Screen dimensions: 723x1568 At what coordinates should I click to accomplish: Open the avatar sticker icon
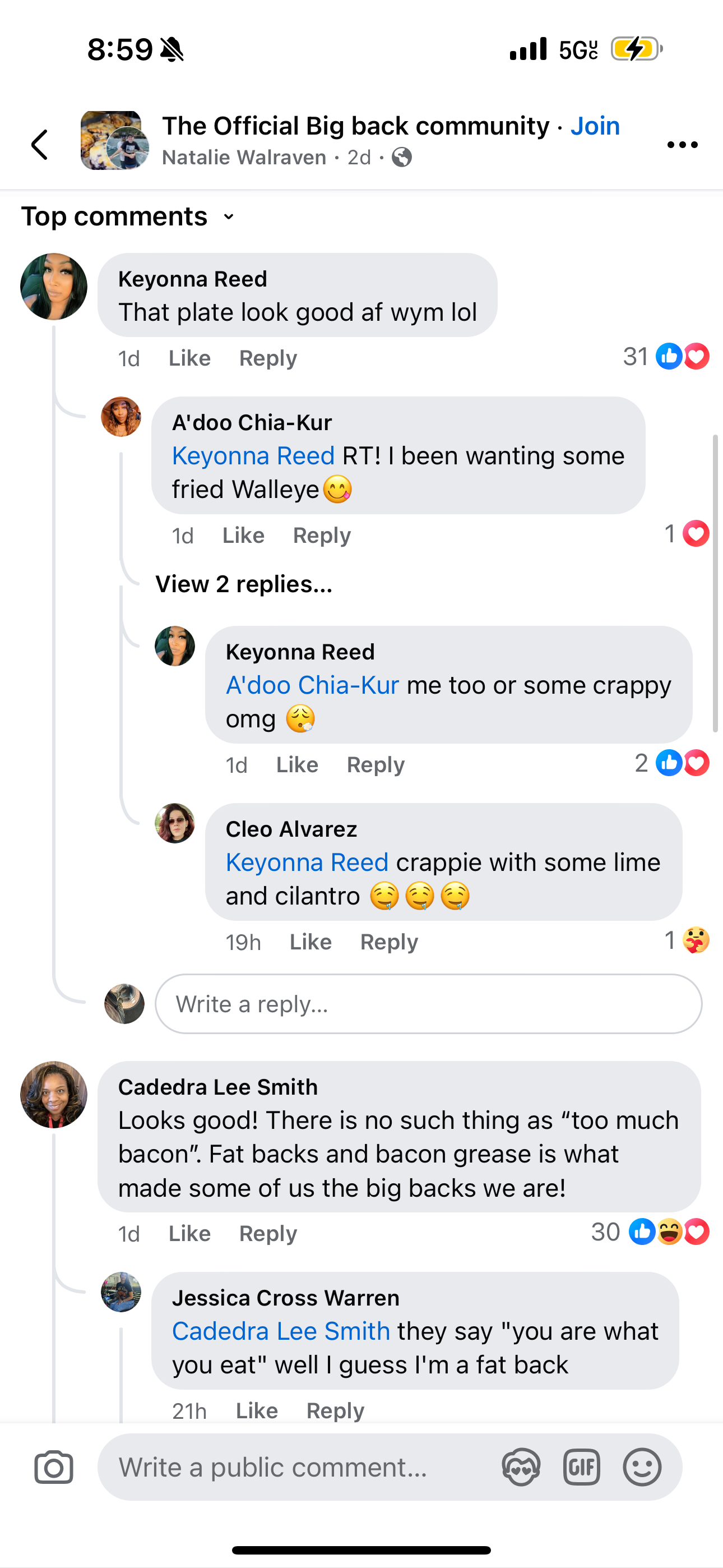[x=521, y=1468]
